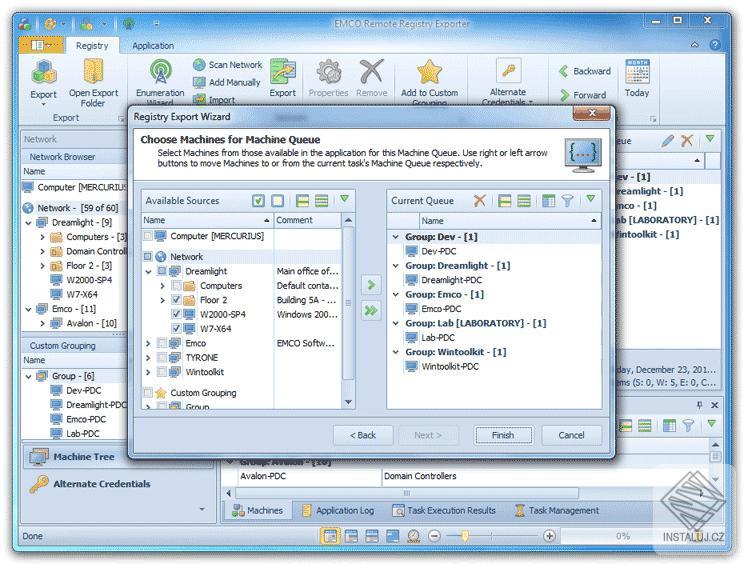Viewport: 744px width, 564px height.
Task: Open column chooser in Current Queue toolbar
Action: click(549, 201)
